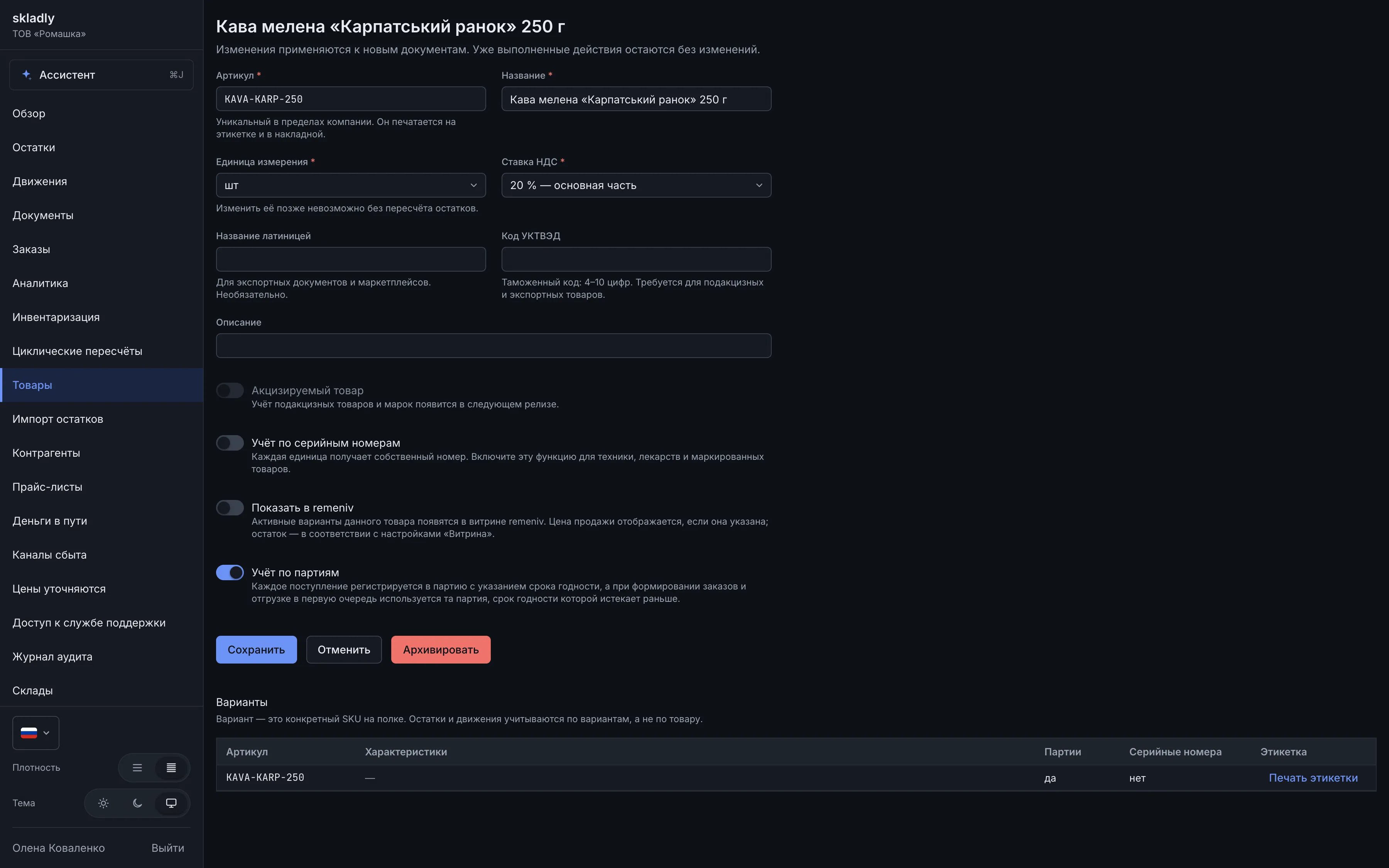Click the Название латиницей field
Image resolution: width=1389 pixels, height=868 pixels.
pyautogui.click(x=351, y=259)
